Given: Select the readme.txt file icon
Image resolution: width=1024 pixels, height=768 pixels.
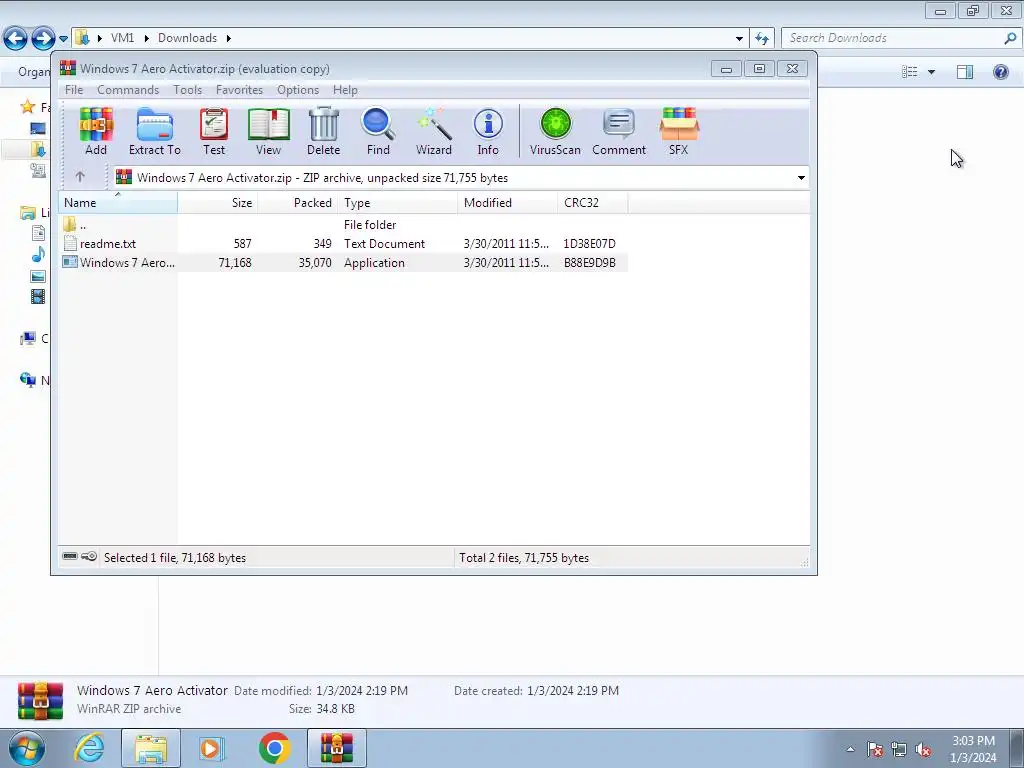Looking at the screenshot, I should 70,244.
